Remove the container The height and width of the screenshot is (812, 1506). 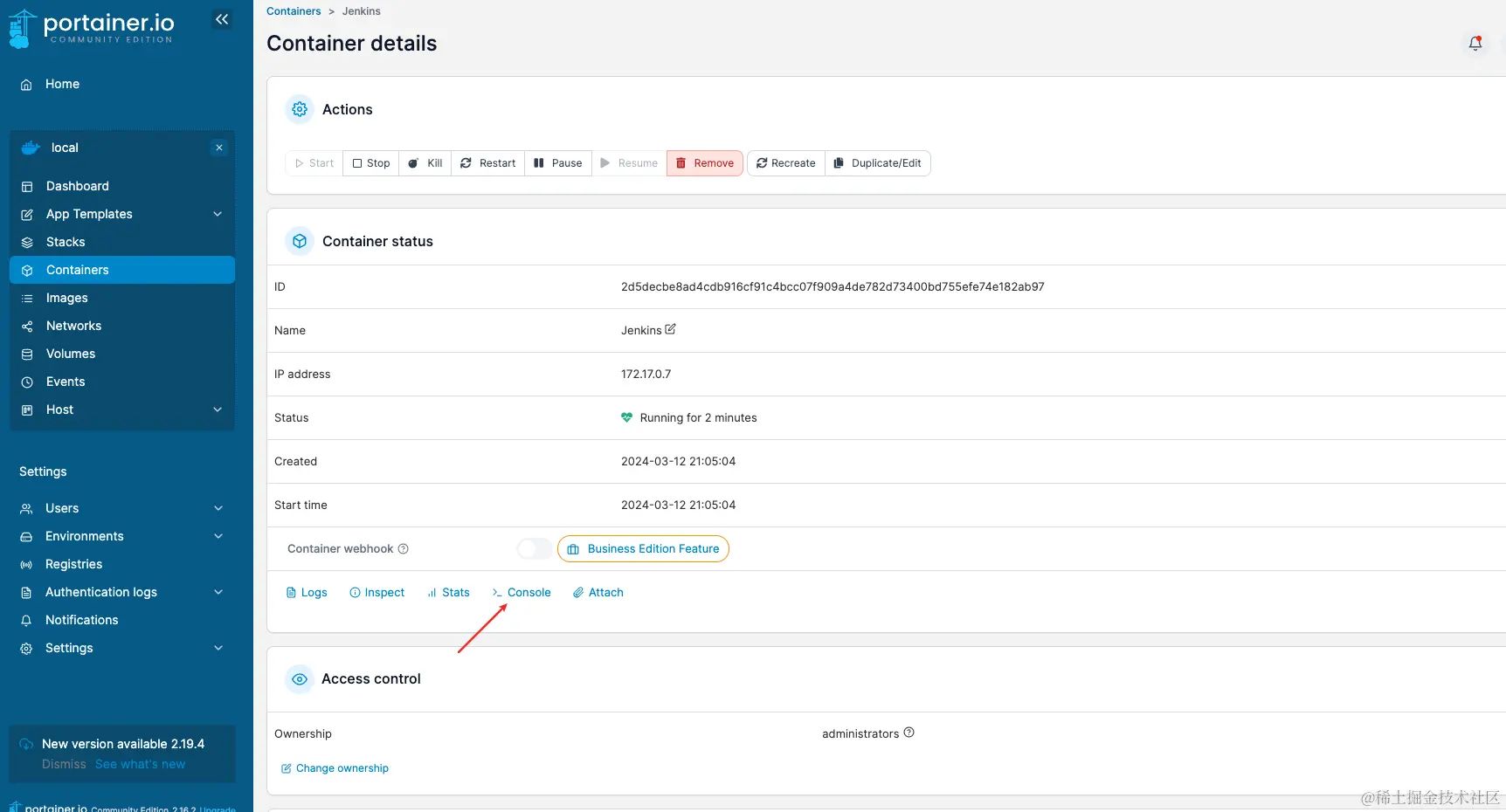(x=705, y=163)
